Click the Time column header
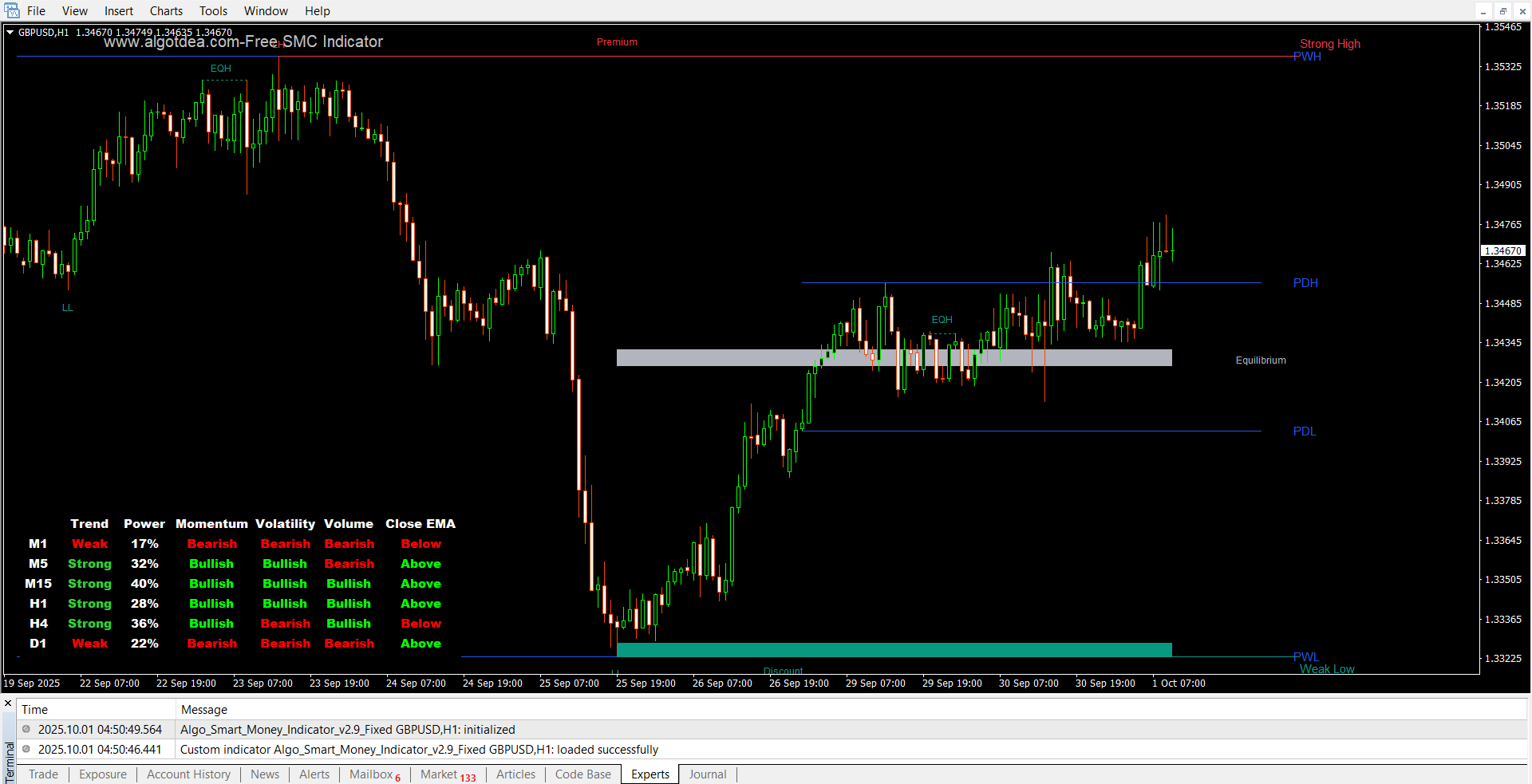The width and height of the screenshot is (1532, 784). tap(34, 709)
